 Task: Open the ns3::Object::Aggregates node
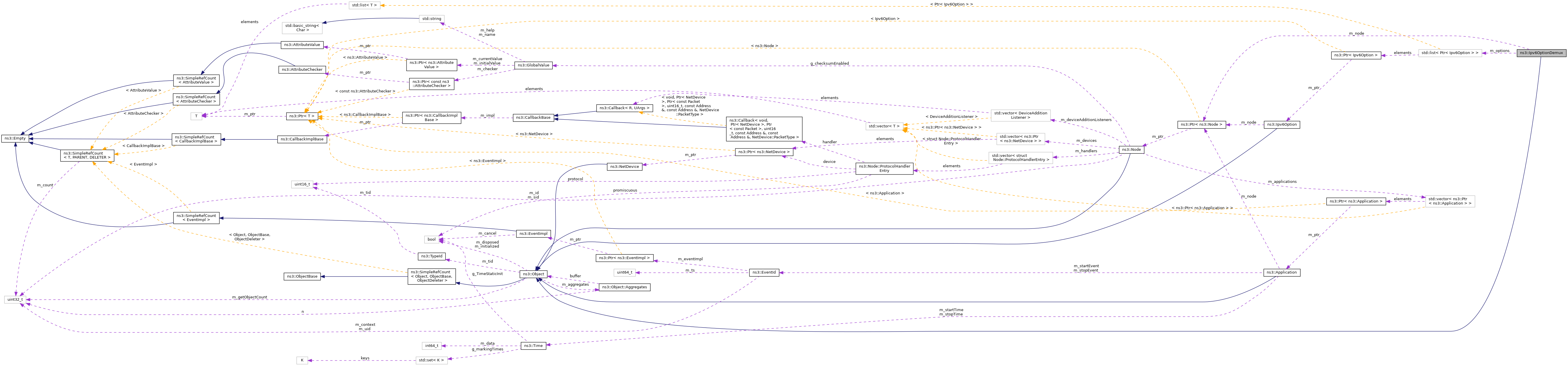point(625,287)
